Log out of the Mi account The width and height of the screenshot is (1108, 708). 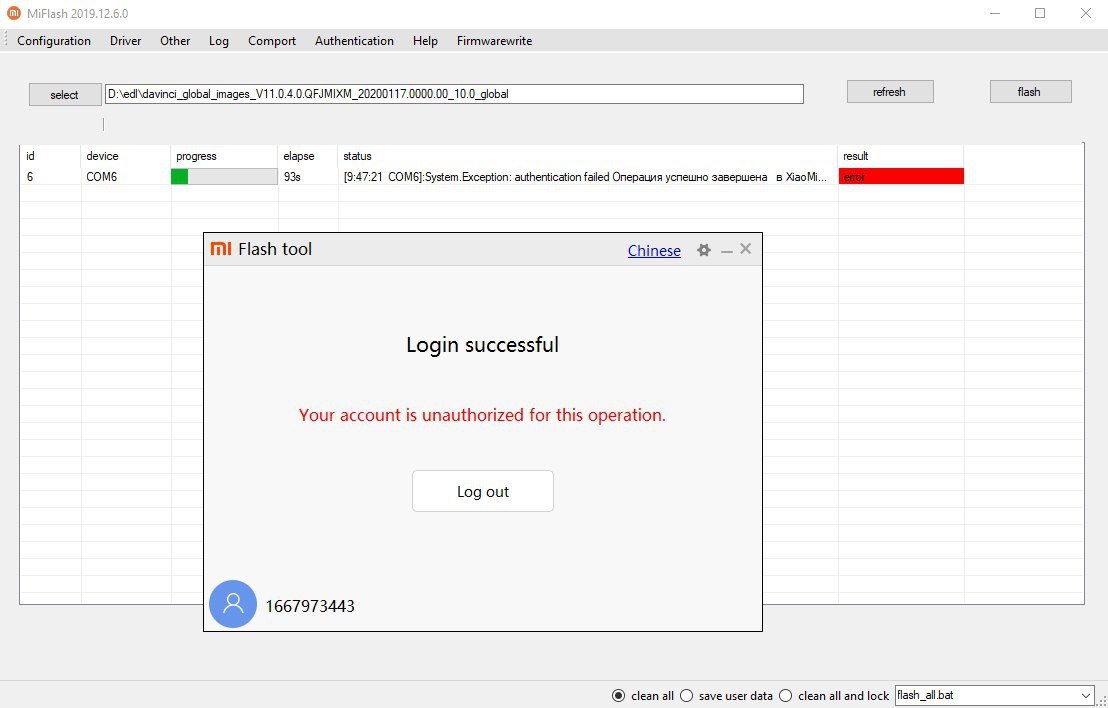point(483,491)
